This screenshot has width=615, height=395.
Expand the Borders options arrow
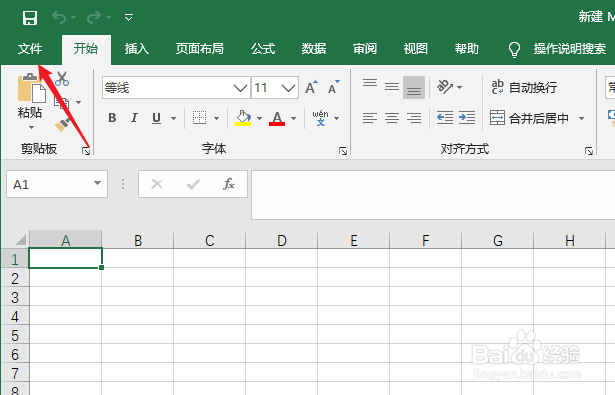click(x=217, y=118)
